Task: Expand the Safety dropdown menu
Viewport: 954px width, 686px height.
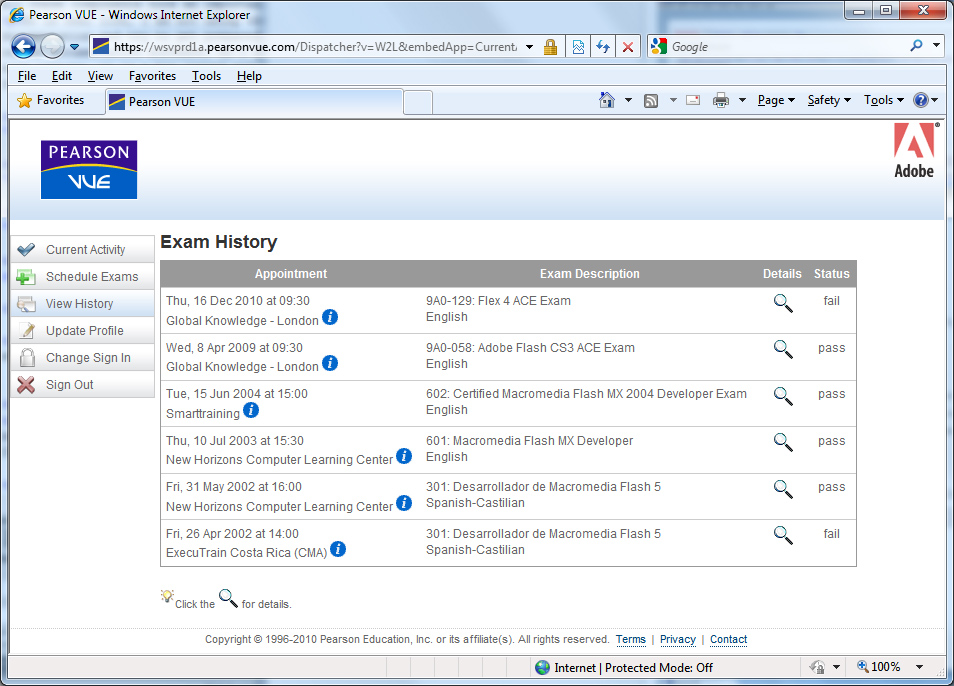Action: point(829,100)
